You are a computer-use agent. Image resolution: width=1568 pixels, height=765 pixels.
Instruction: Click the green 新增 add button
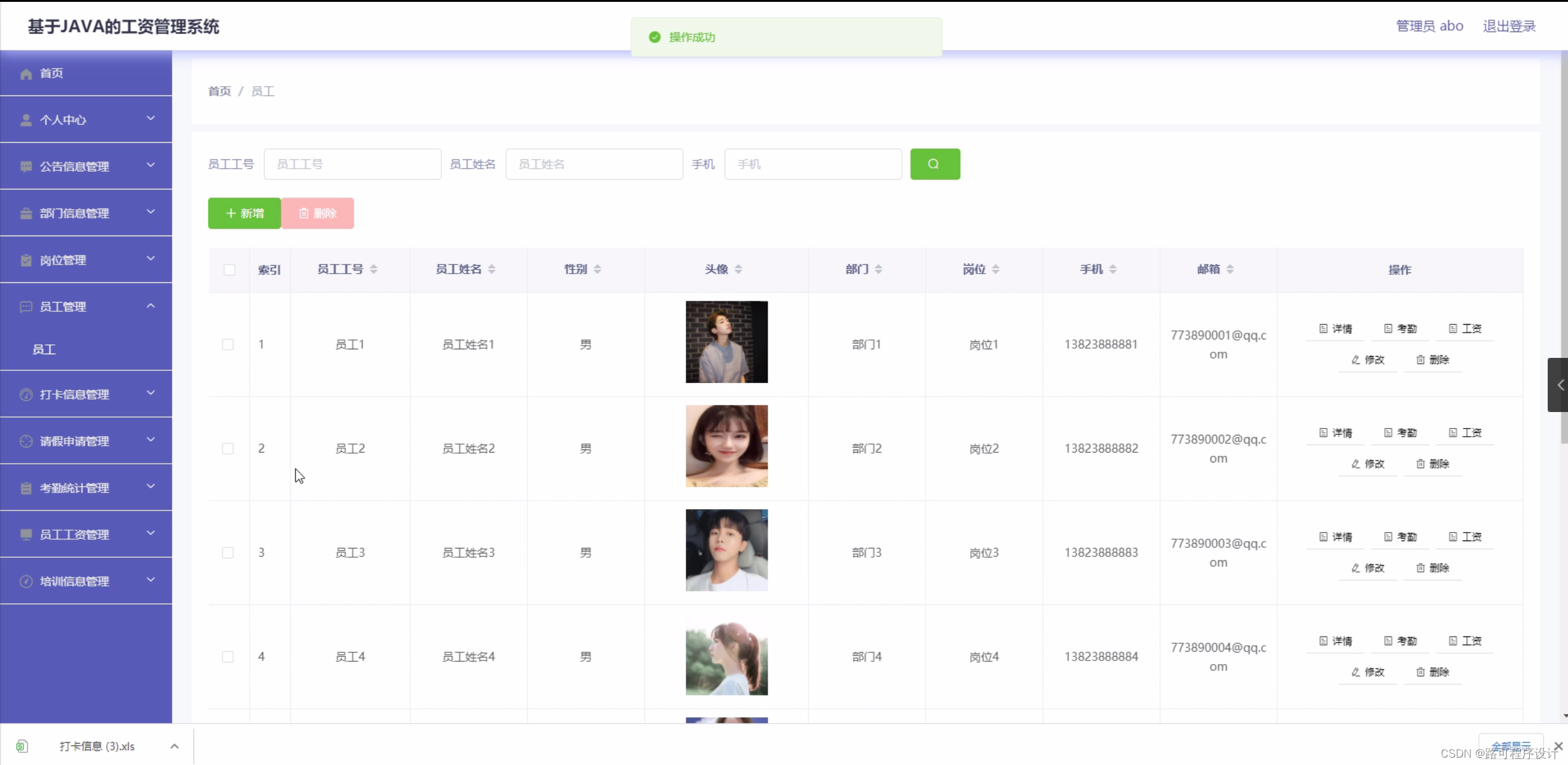245,213
